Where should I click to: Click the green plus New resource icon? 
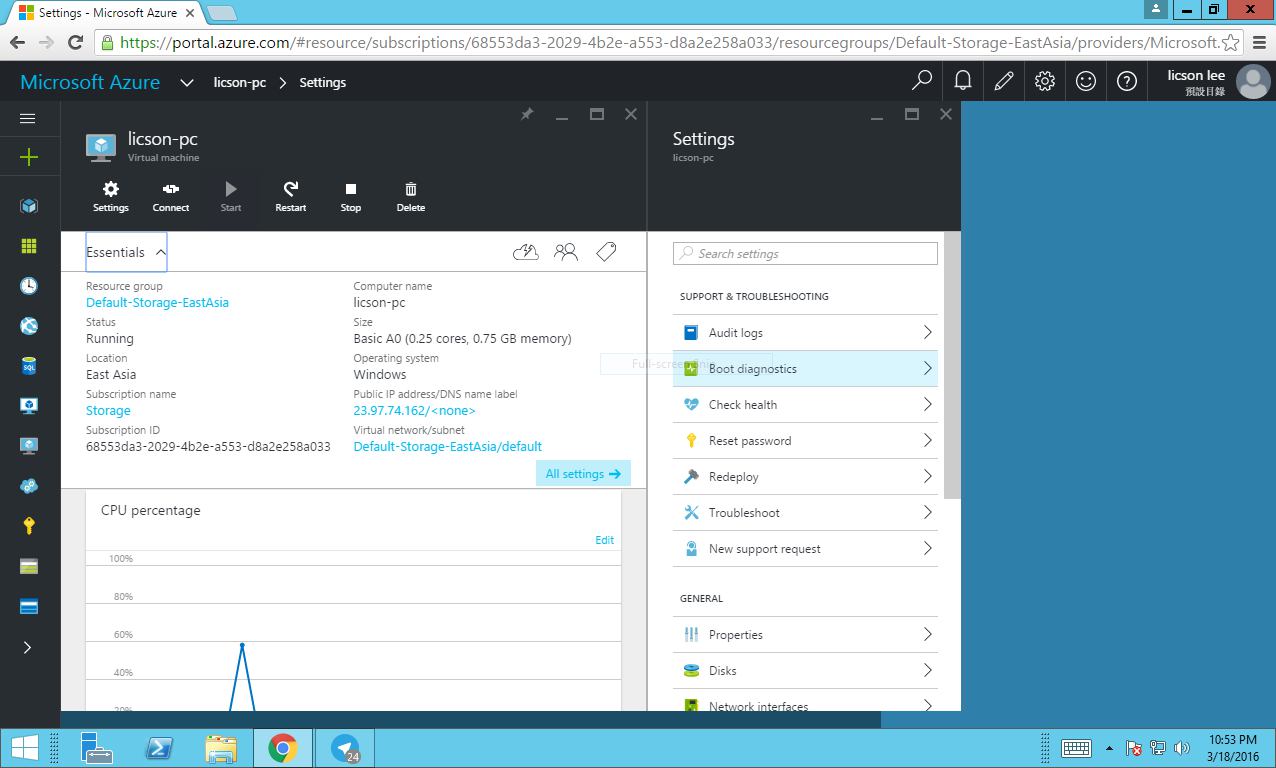[x=28, y=157]
